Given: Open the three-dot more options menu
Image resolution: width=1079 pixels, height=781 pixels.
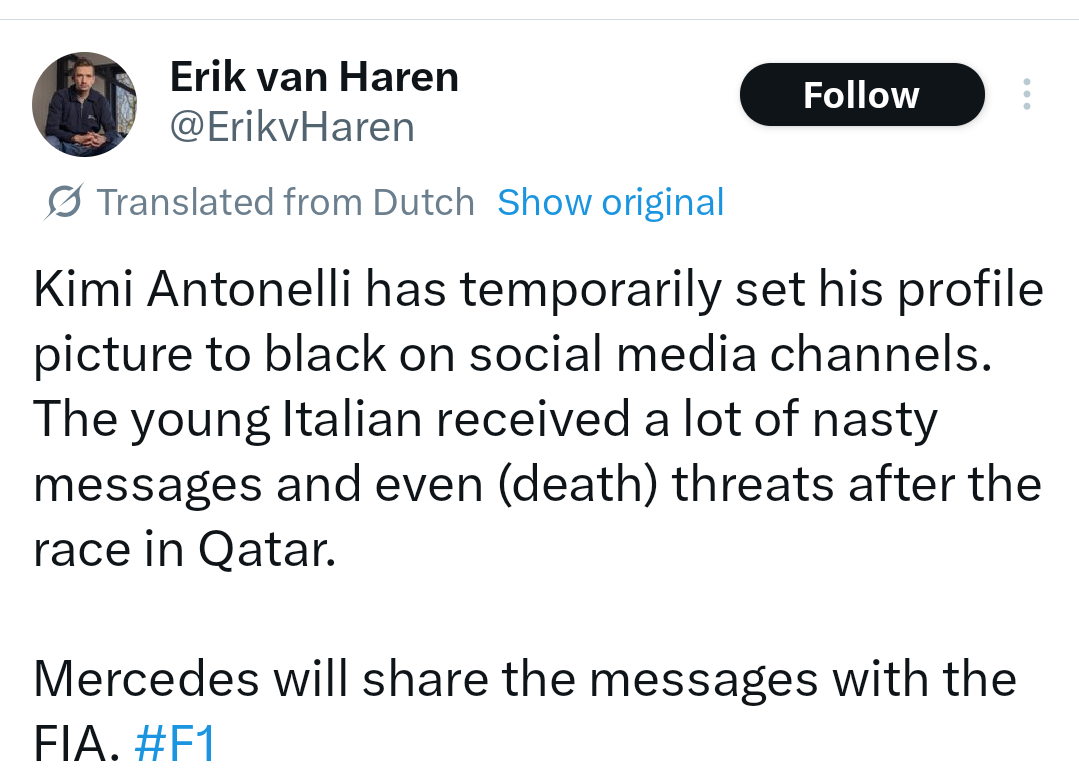Looking at the screenshot, I should point(1026,95).
